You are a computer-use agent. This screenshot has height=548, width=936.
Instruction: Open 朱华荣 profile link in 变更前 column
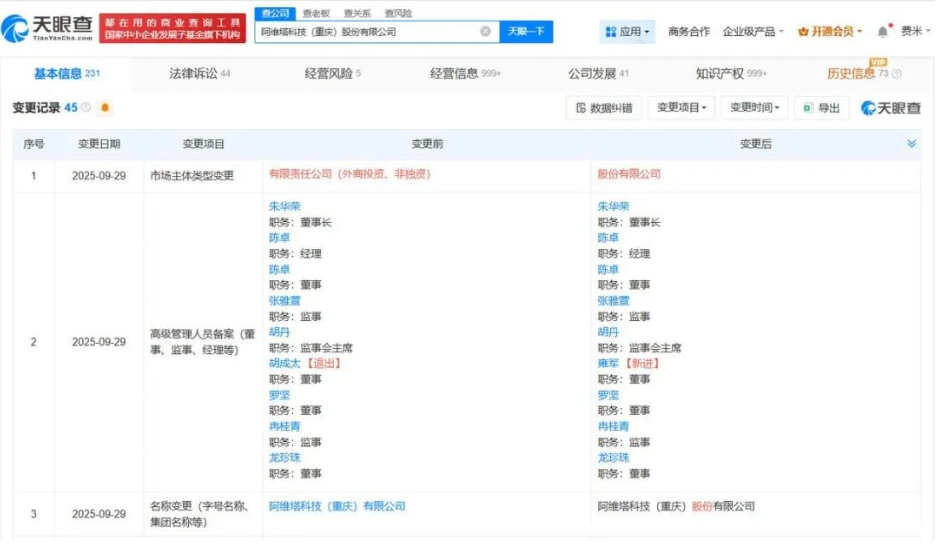point(284,206)
